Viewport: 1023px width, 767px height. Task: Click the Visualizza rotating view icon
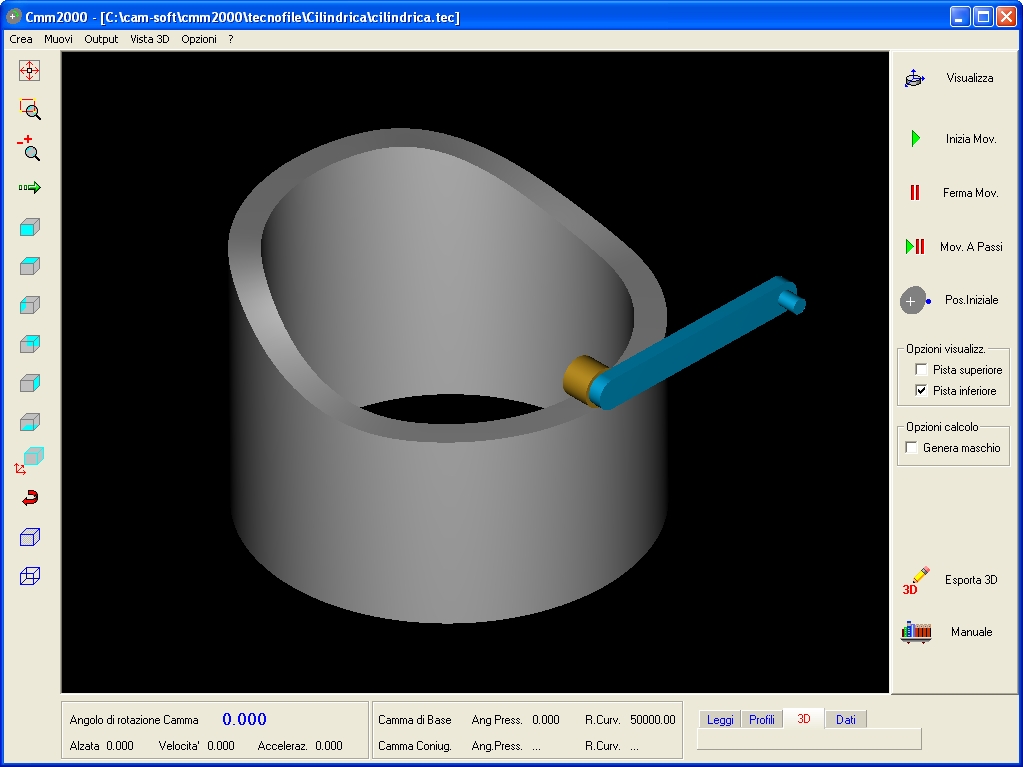click(915, 78)
